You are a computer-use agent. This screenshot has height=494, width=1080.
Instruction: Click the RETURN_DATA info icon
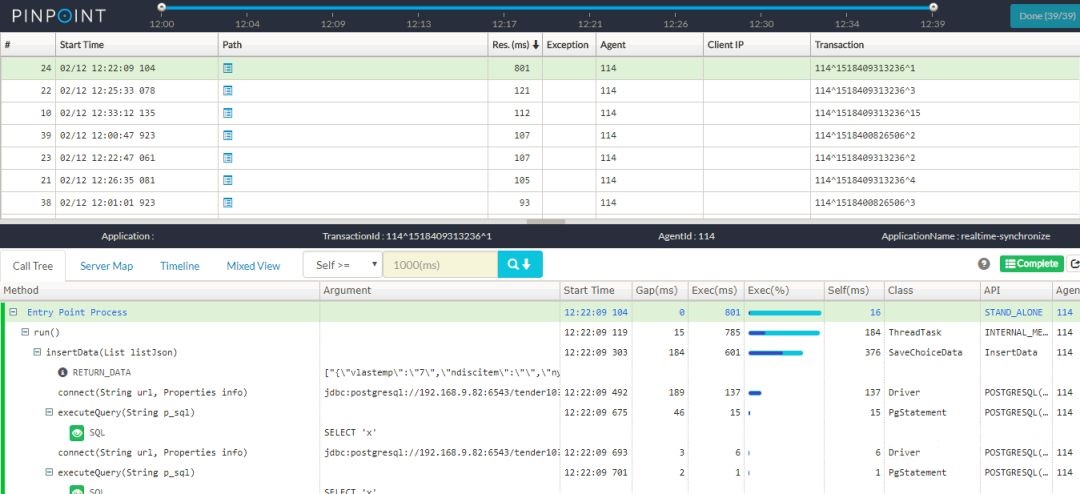[x=63, y=373]
